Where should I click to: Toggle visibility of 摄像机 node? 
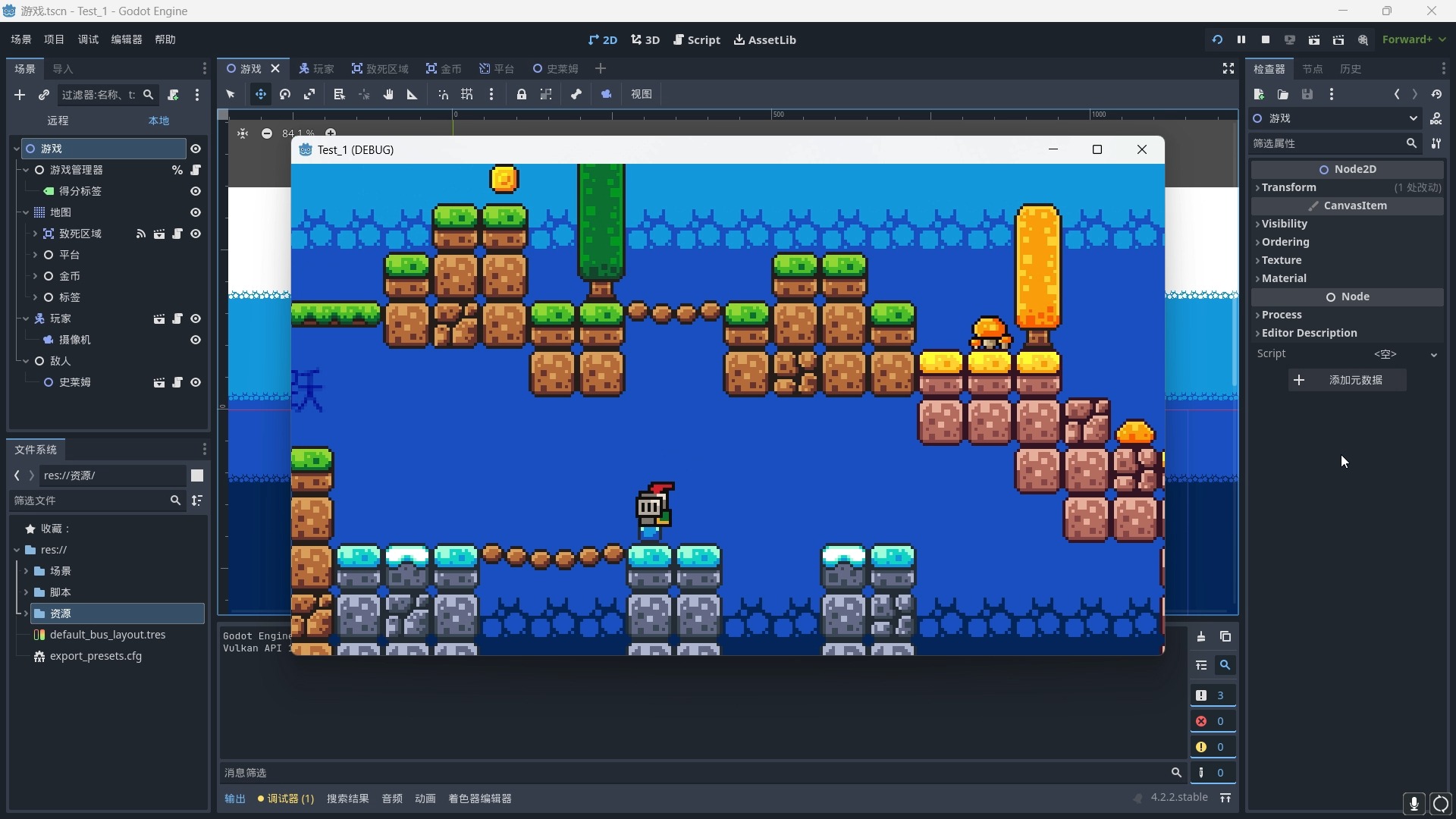tap(196, 340)
